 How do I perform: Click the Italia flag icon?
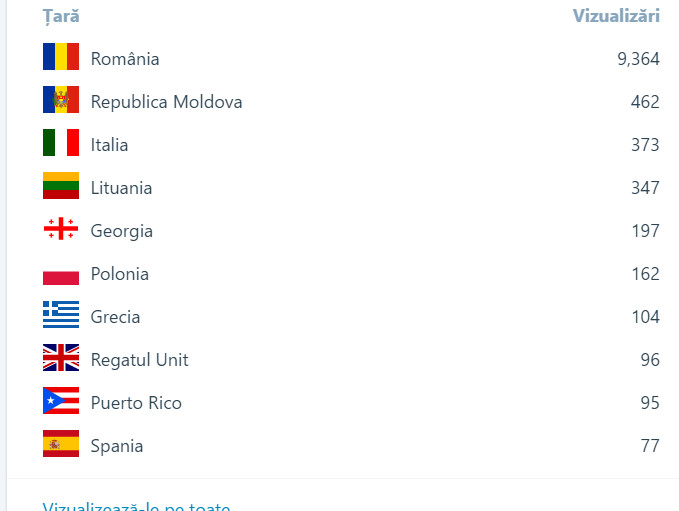60,144
